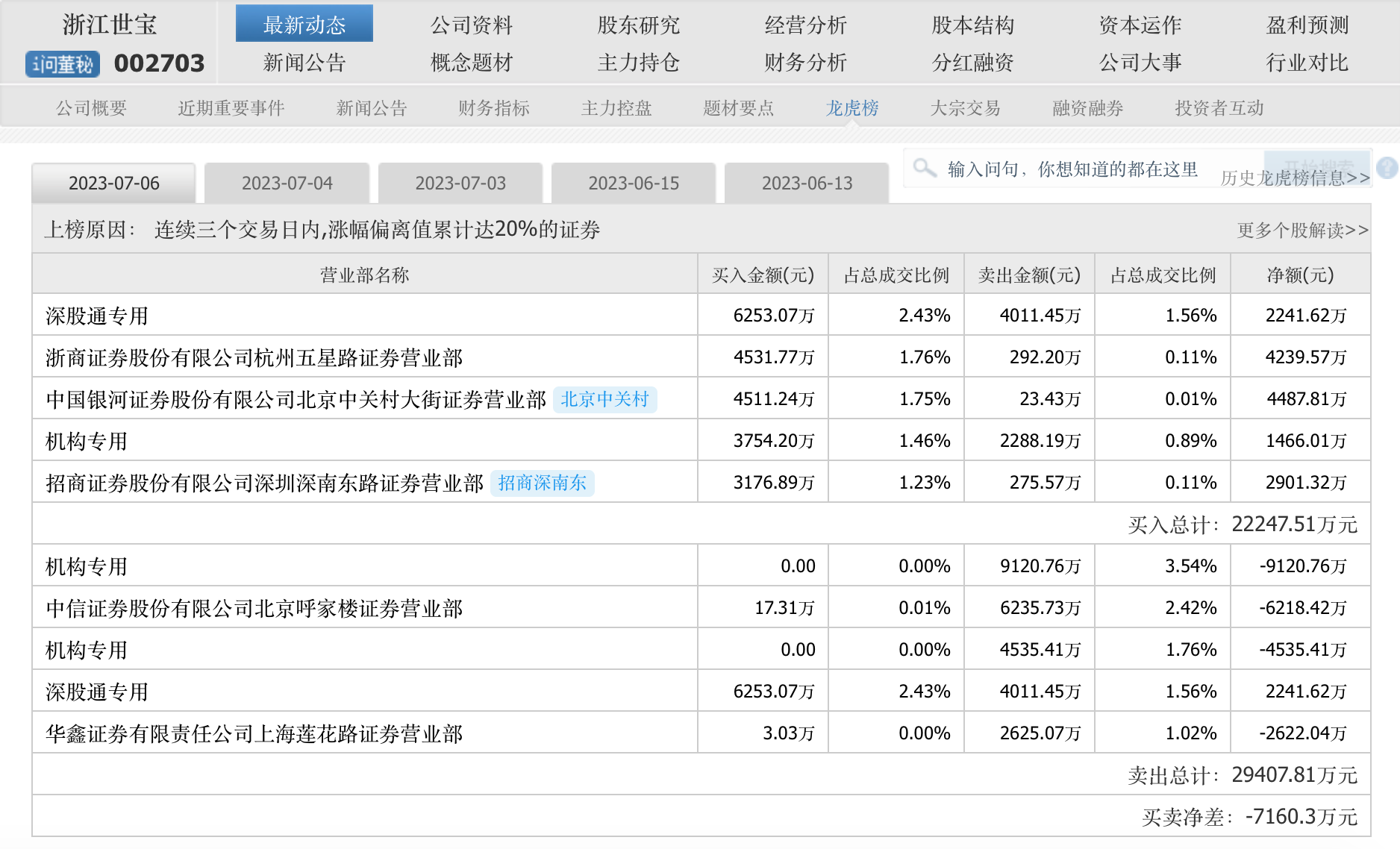Open the 龙虎榜 sub-navigation item

[851, 109]
